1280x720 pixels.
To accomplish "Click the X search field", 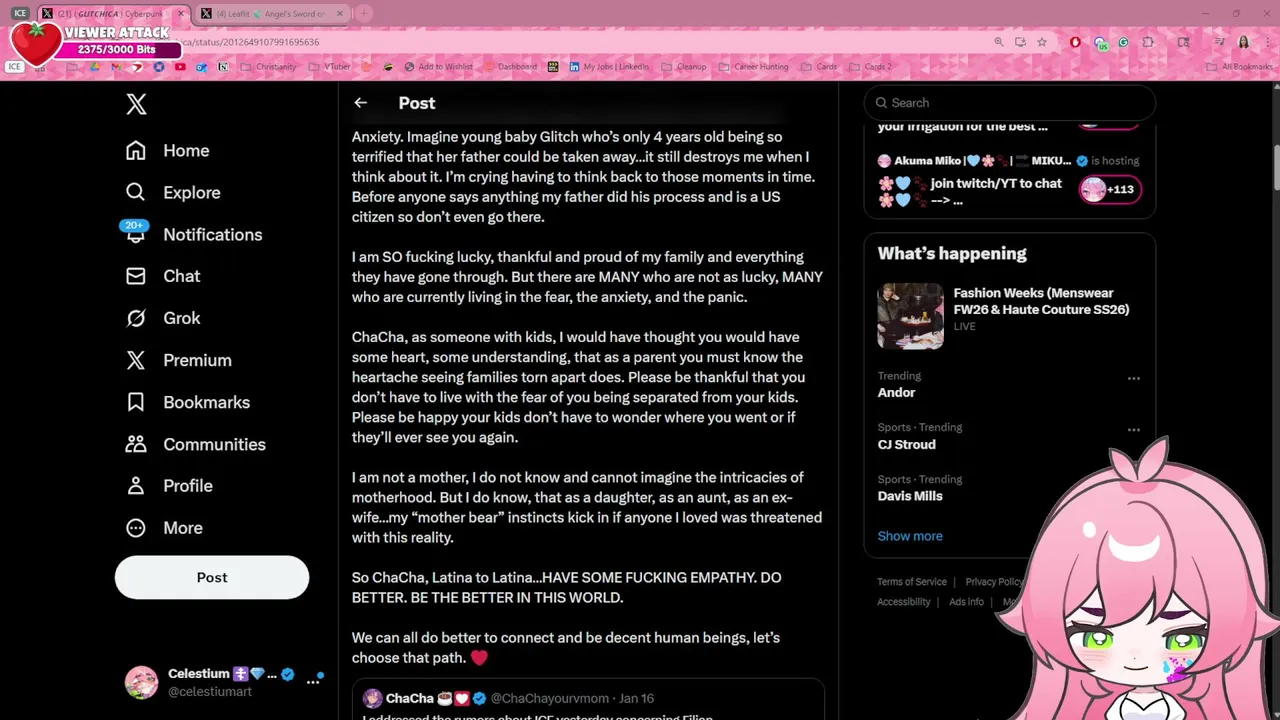I will click(x=1010, y=102).
